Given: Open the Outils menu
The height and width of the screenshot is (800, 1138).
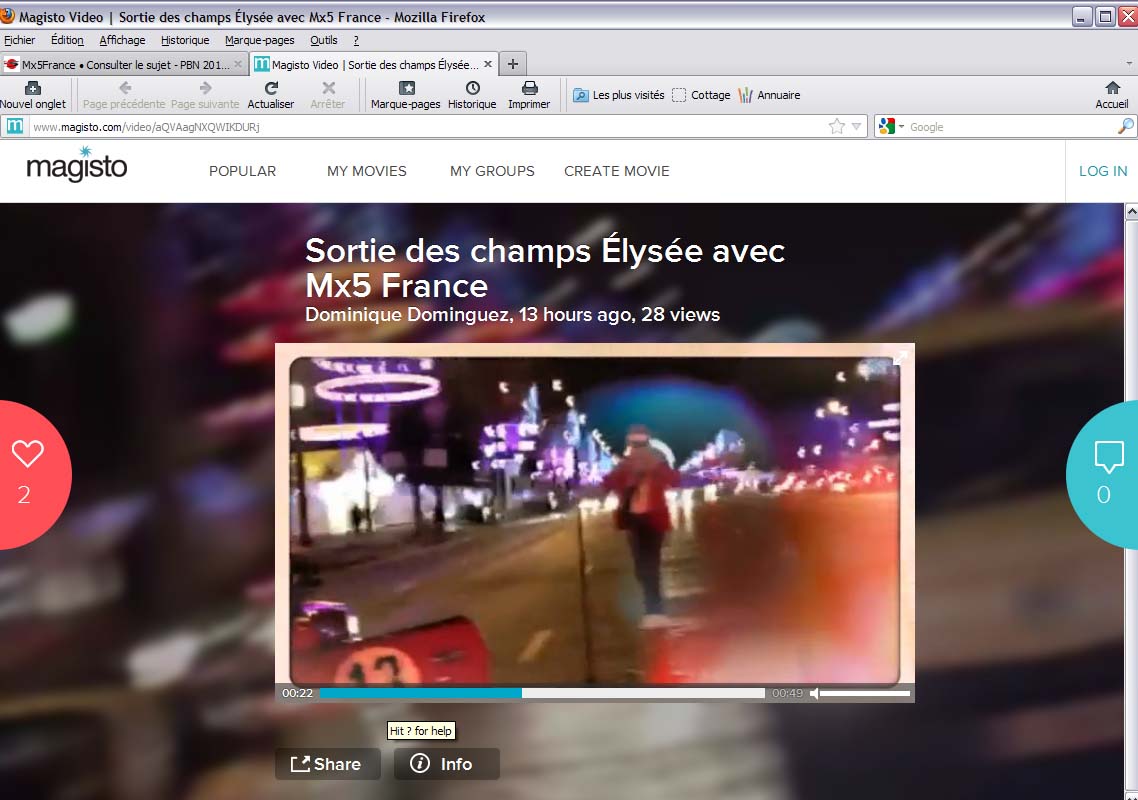Looking at the screenshot, I should pyautogui.click(x=324, y=40).
